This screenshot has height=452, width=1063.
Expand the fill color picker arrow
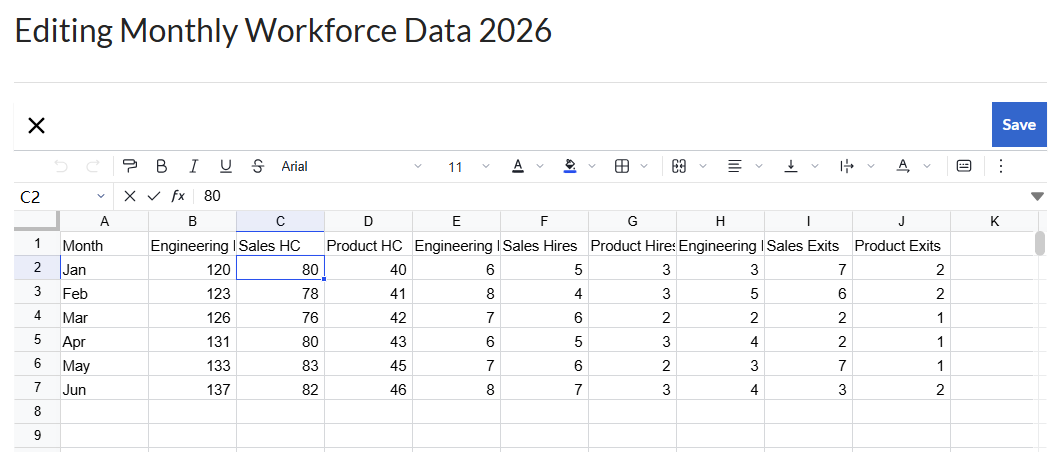pos(592,166)
